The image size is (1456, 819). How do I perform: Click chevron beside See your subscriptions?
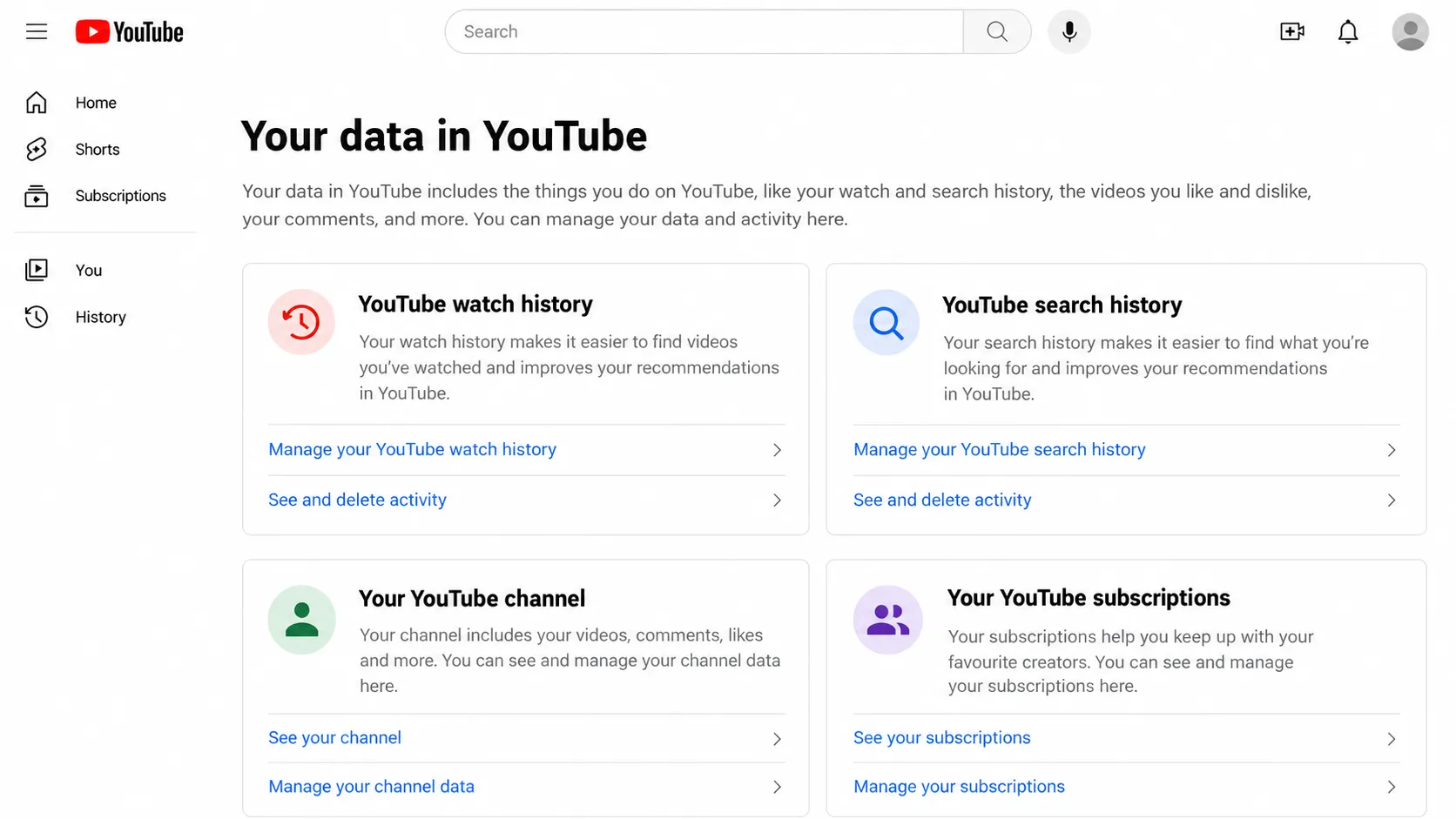(1392, 739)
